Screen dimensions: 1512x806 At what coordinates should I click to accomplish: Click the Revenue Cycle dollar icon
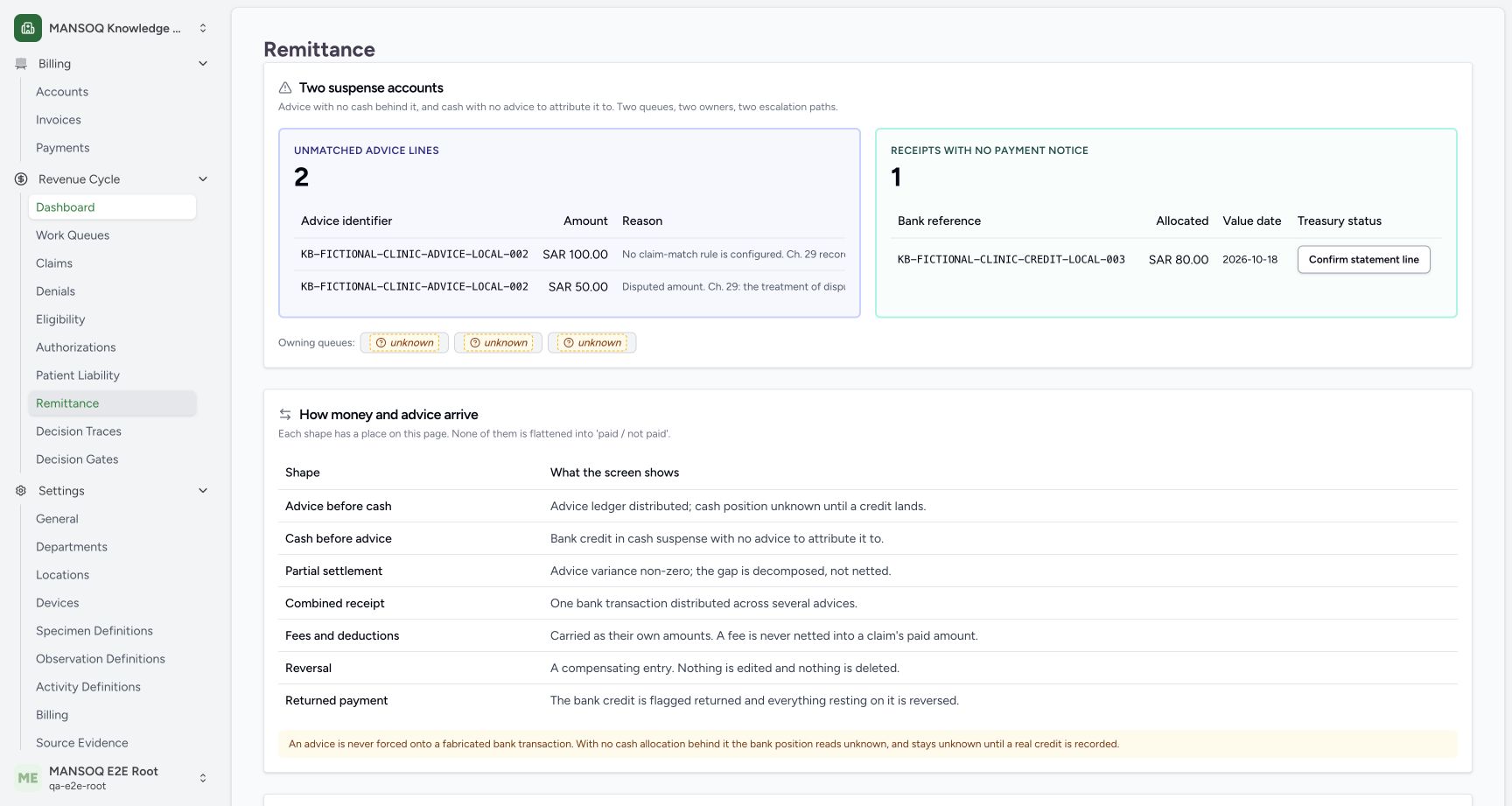pyautogui.click(x=21, y=179)
